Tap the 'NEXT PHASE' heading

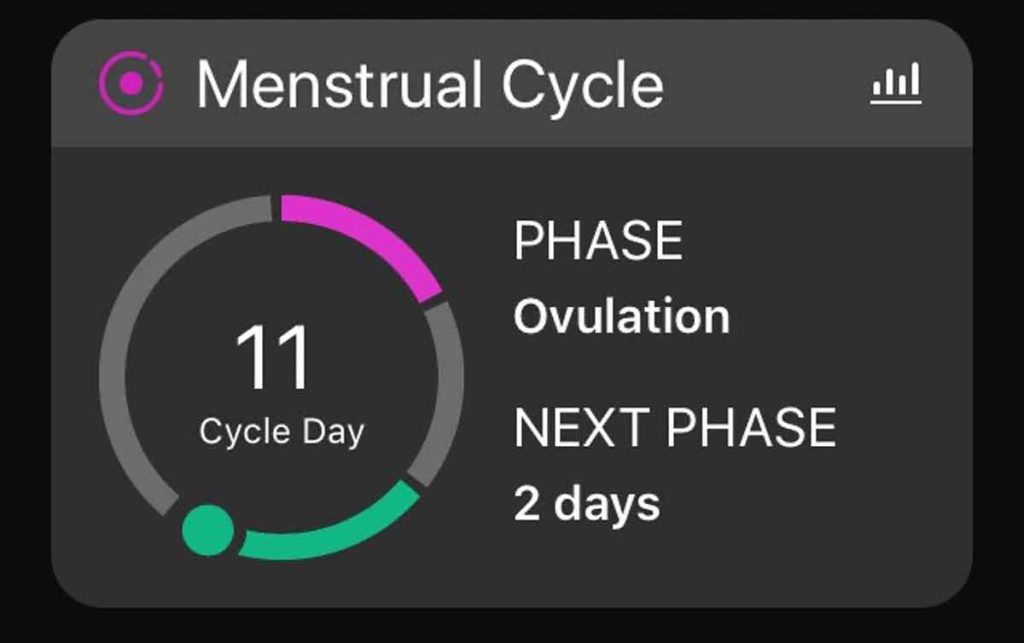click(x=674, y=428)
